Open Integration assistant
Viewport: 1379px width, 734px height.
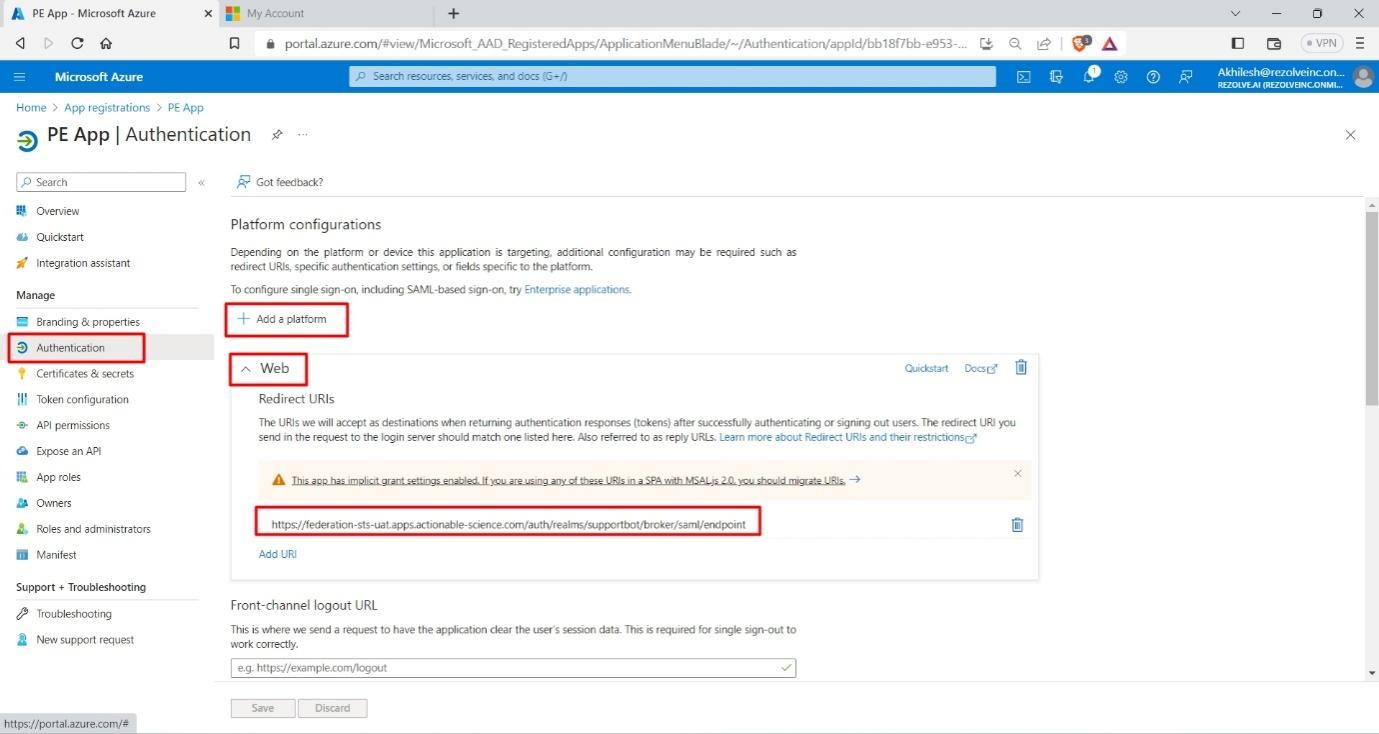[83, 263]
